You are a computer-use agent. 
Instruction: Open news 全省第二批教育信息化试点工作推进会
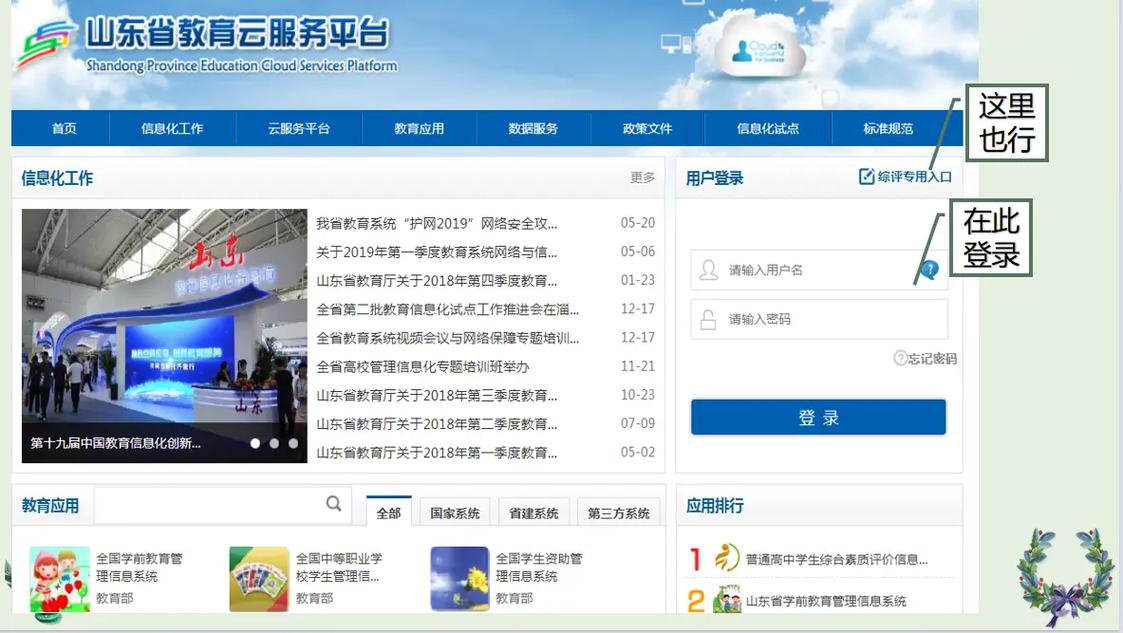448,309
